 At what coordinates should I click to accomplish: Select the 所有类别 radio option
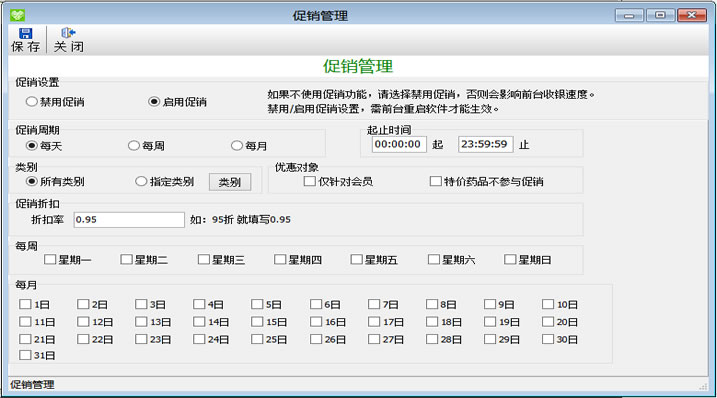coord(31,181)
